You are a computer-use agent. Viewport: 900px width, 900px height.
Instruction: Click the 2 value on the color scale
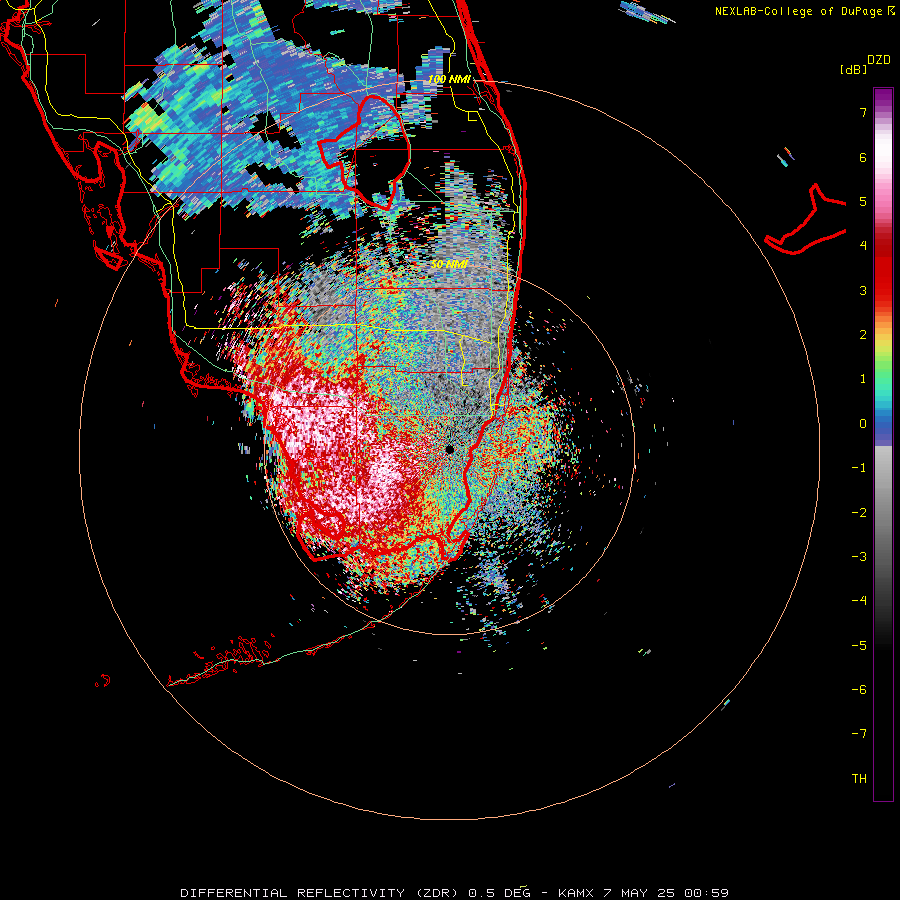tap(863, 335)
